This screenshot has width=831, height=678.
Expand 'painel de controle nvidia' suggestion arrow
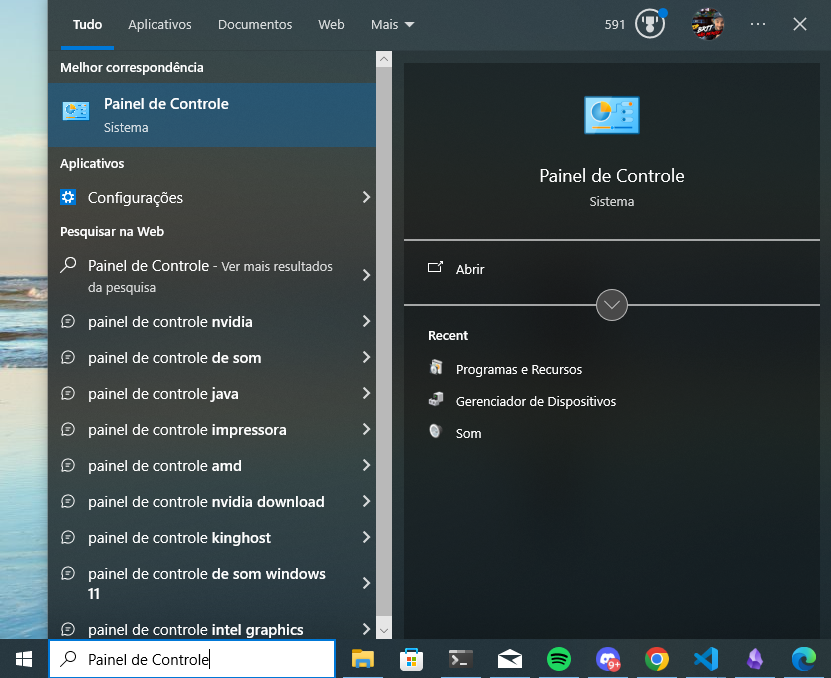click(x=366, y=322)
